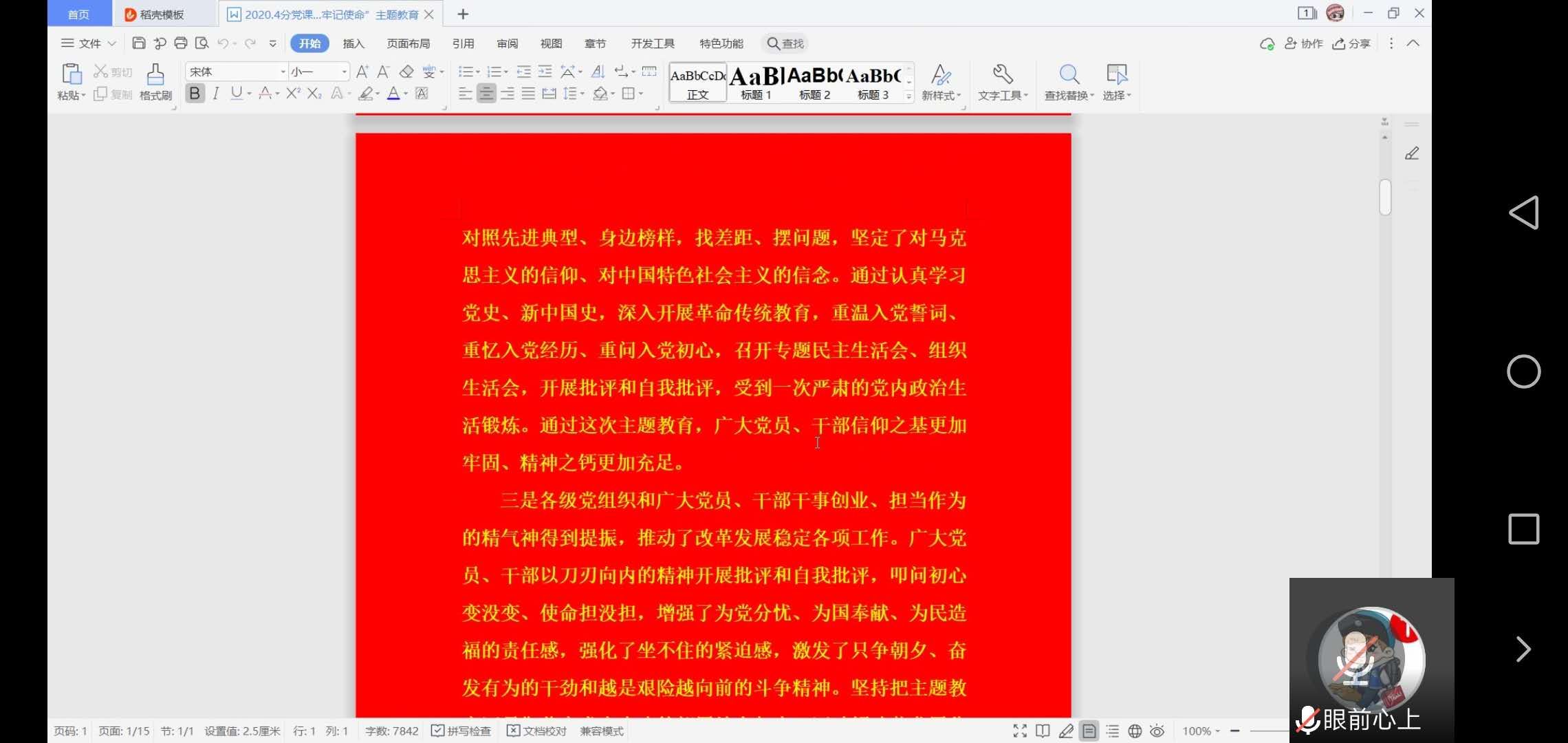Click the 分享 share button
Screen dimensions: 1568x743
(x=1351, y=43)
